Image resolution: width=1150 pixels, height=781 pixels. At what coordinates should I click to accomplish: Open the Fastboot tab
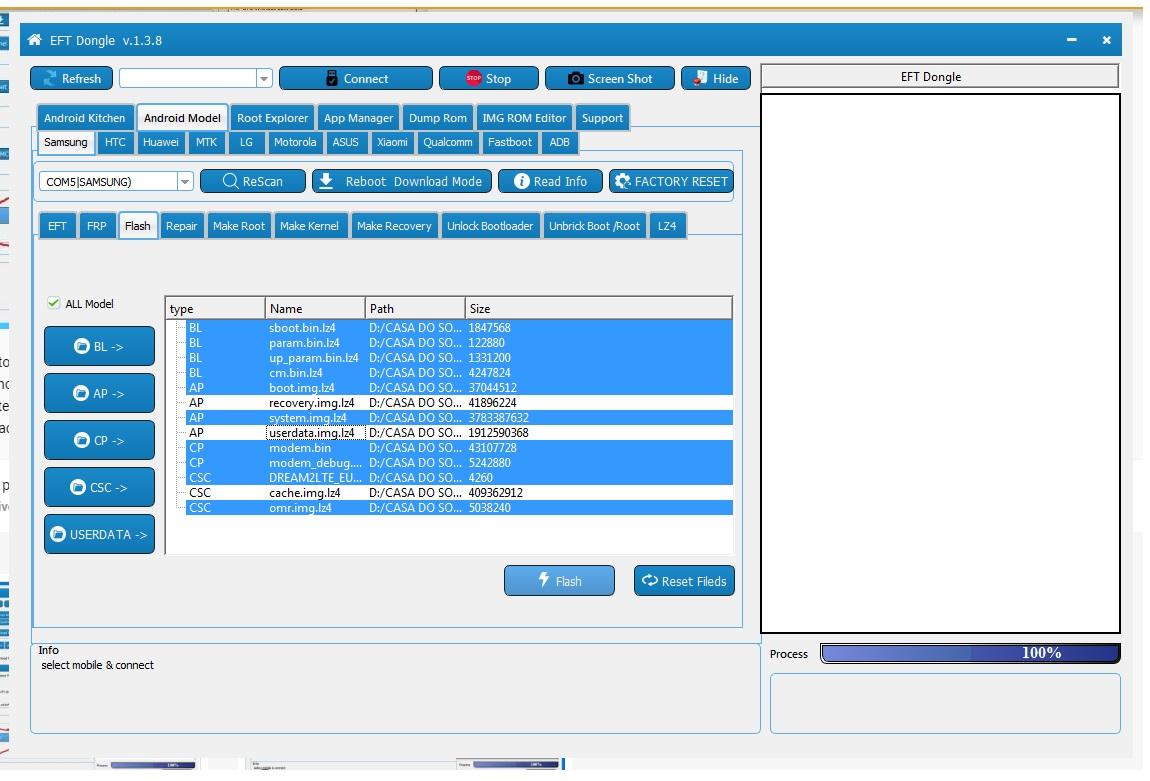click(510, 142)
